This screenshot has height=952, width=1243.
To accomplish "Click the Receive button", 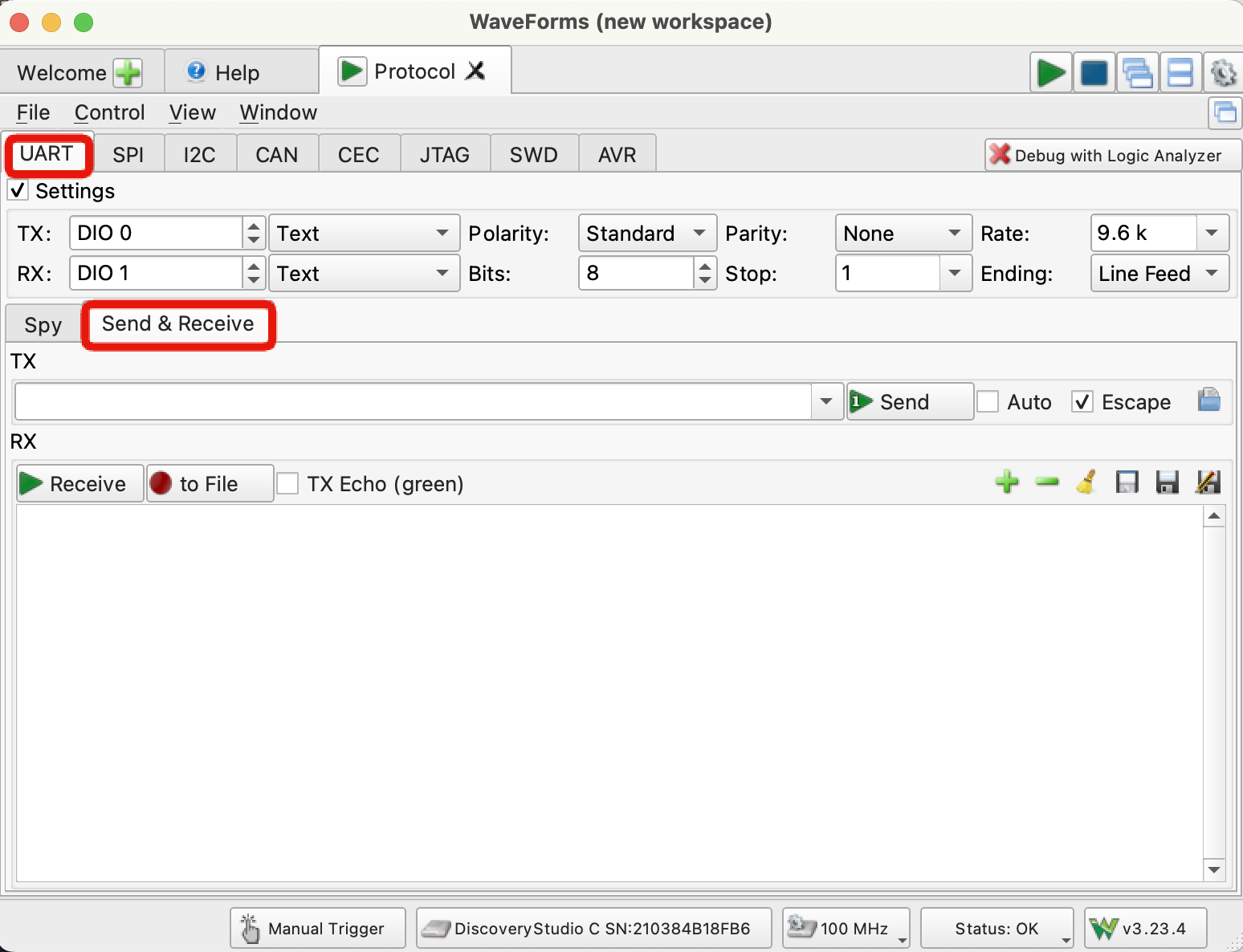I will [x=80, y=483].
